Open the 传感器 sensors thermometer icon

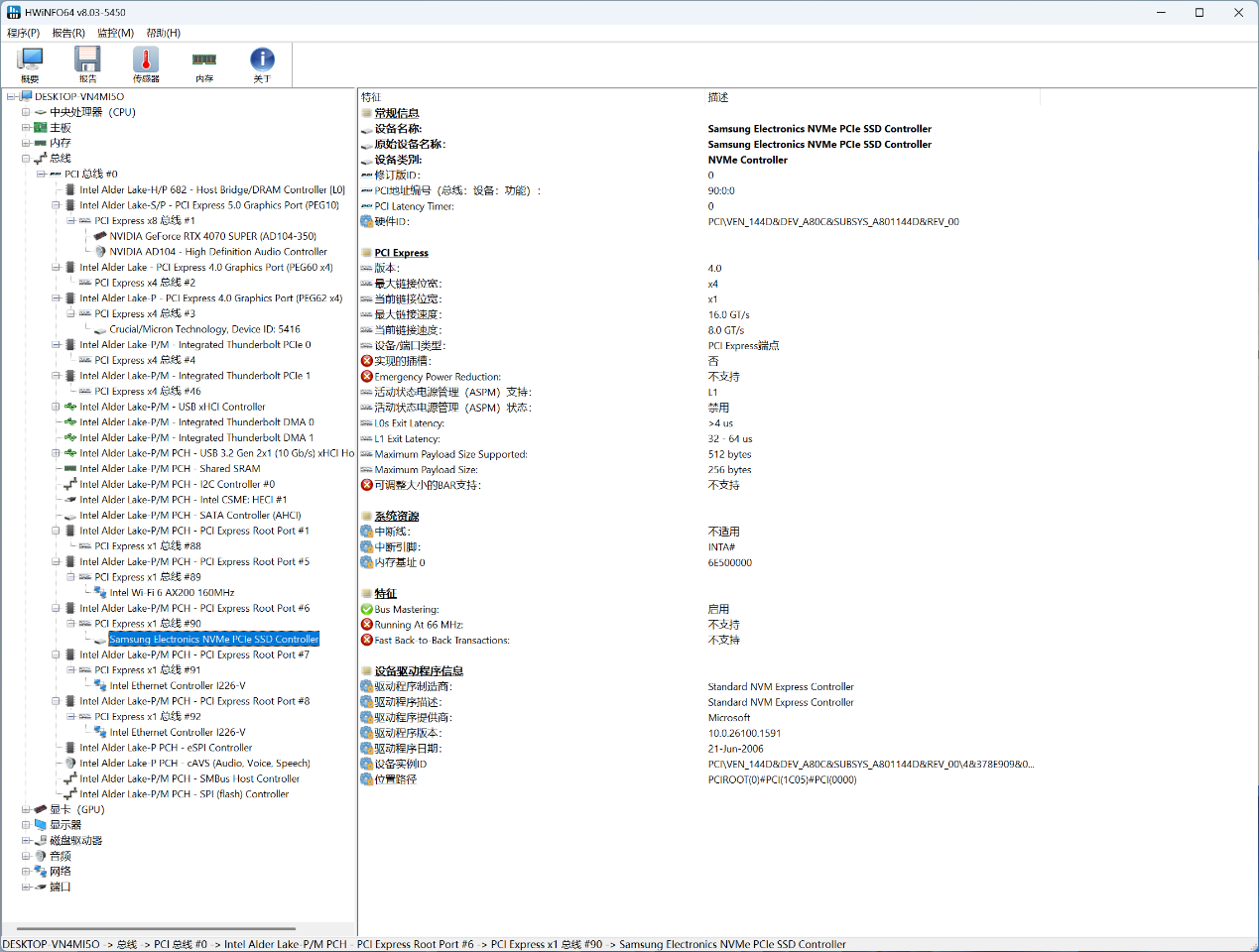point(146,64)
